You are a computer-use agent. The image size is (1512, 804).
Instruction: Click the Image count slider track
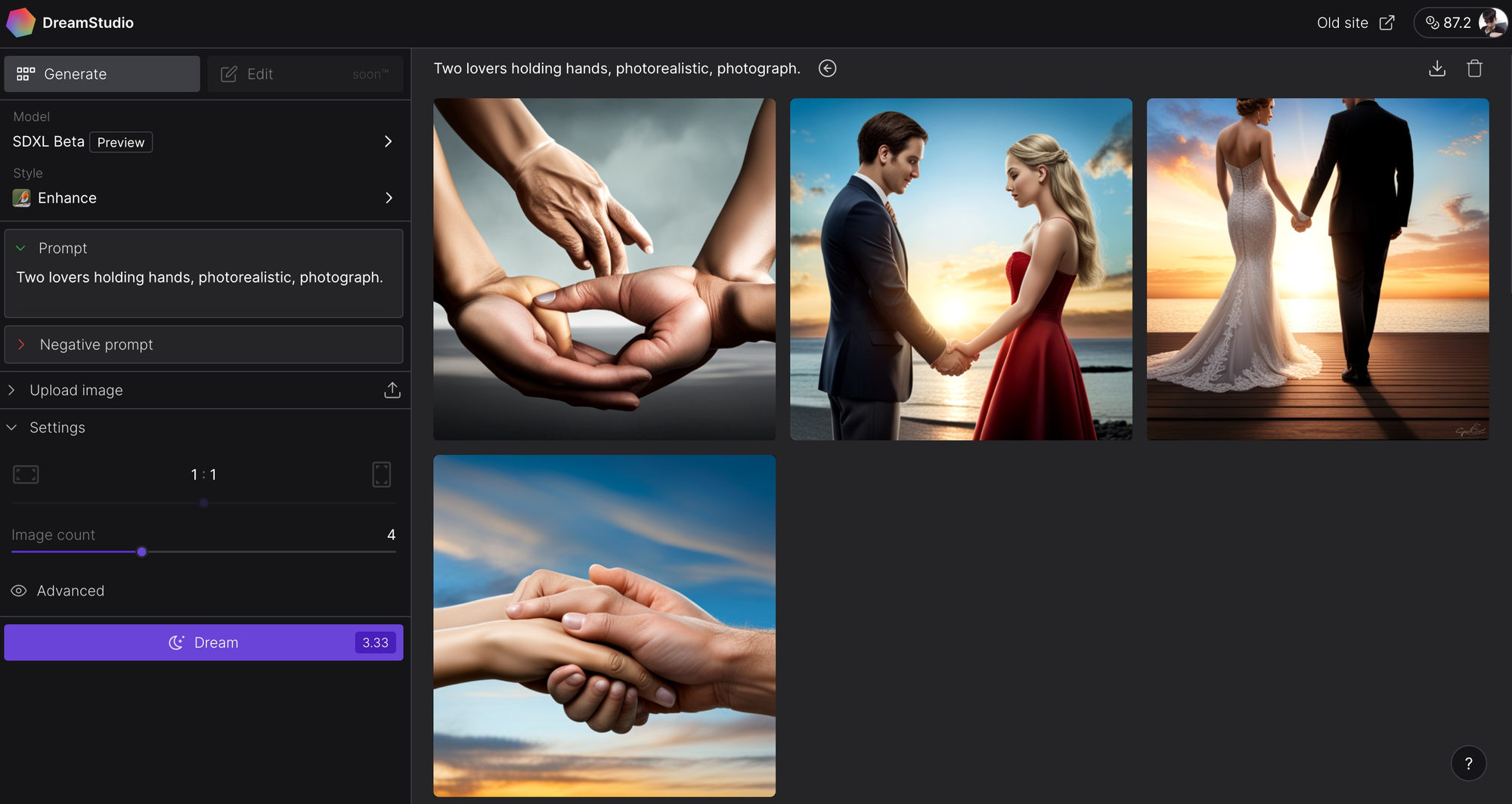[x=204, y=552]
